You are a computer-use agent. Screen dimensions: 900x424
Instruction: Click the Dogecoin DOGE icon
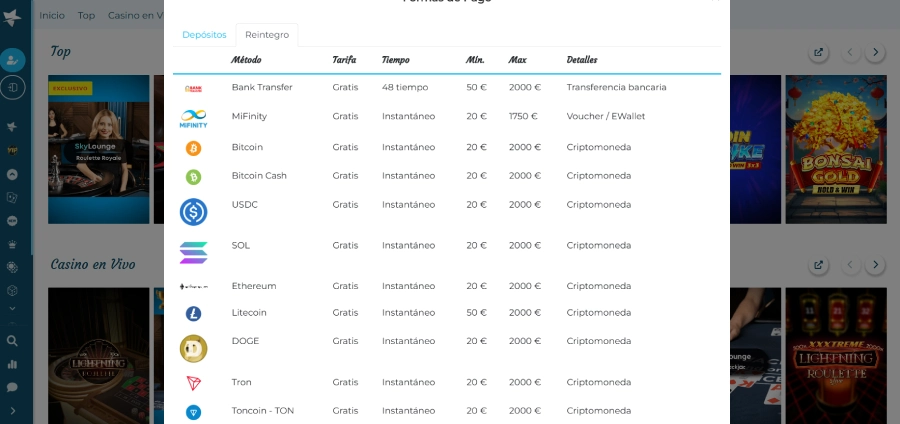(x=193, y=348)
